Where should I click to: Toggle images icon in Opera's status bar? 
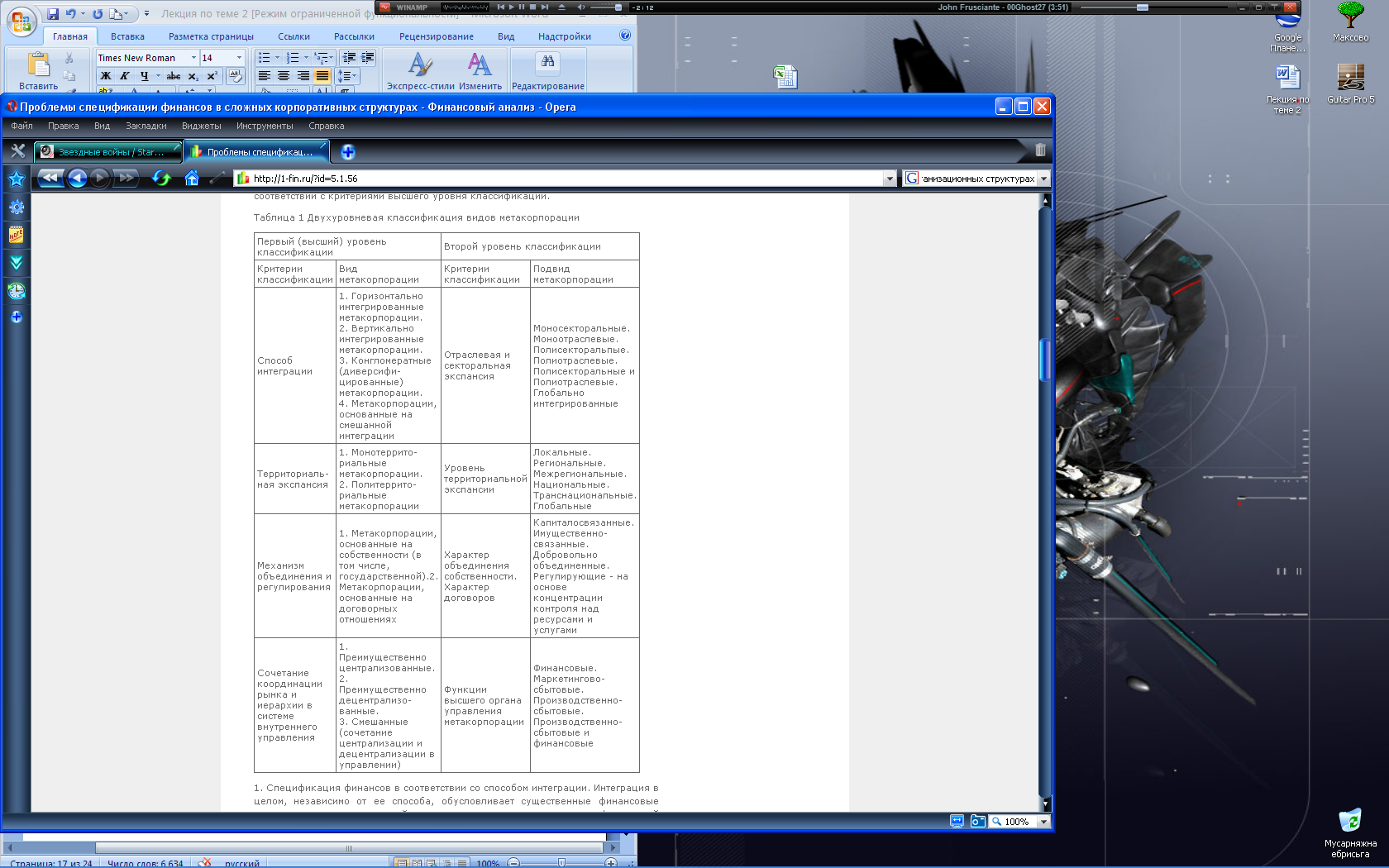(x=977, y=821)
